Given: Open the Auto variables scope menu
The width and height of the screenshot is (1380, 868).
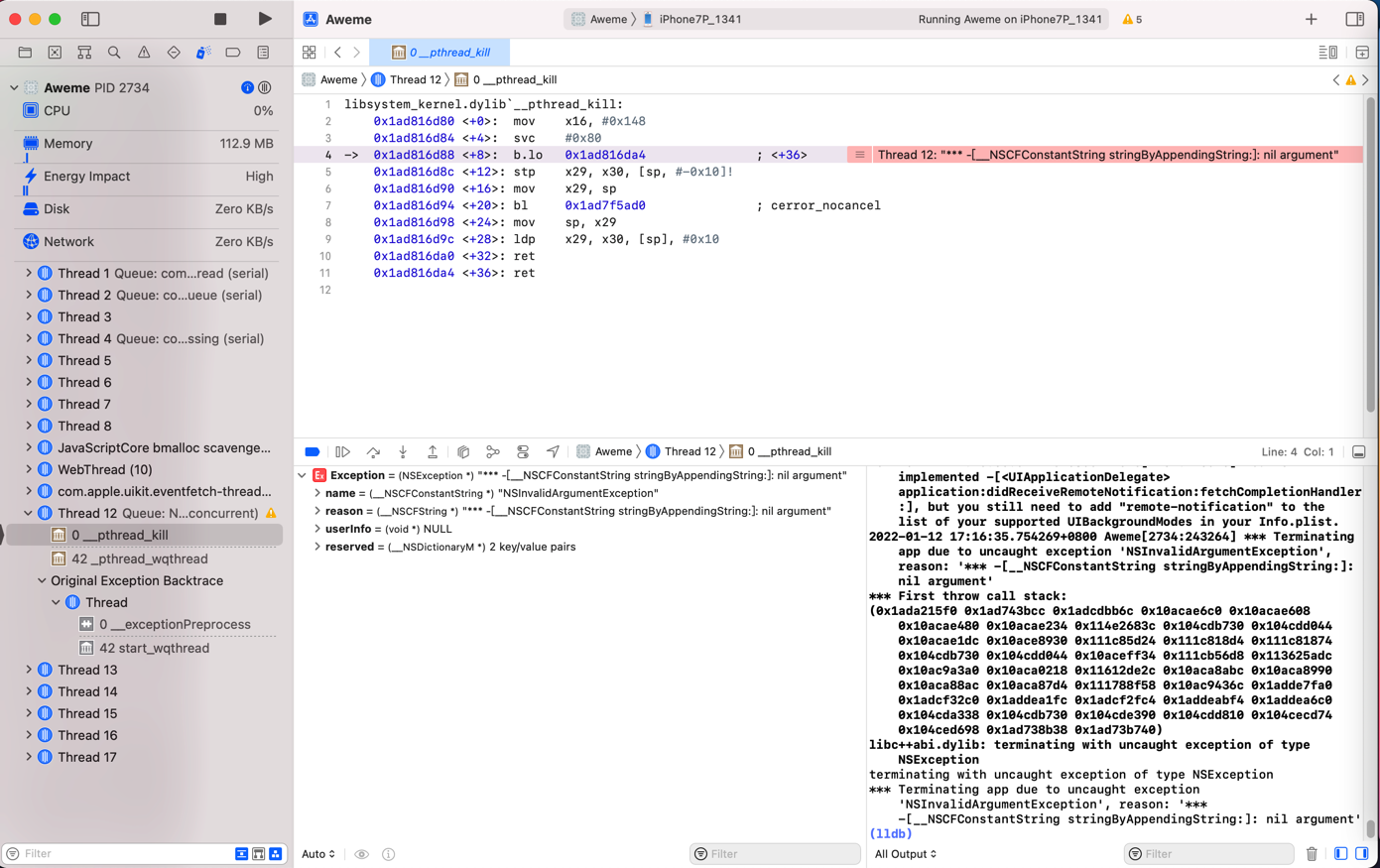Looking at the screenshot, I should point(318,854).
